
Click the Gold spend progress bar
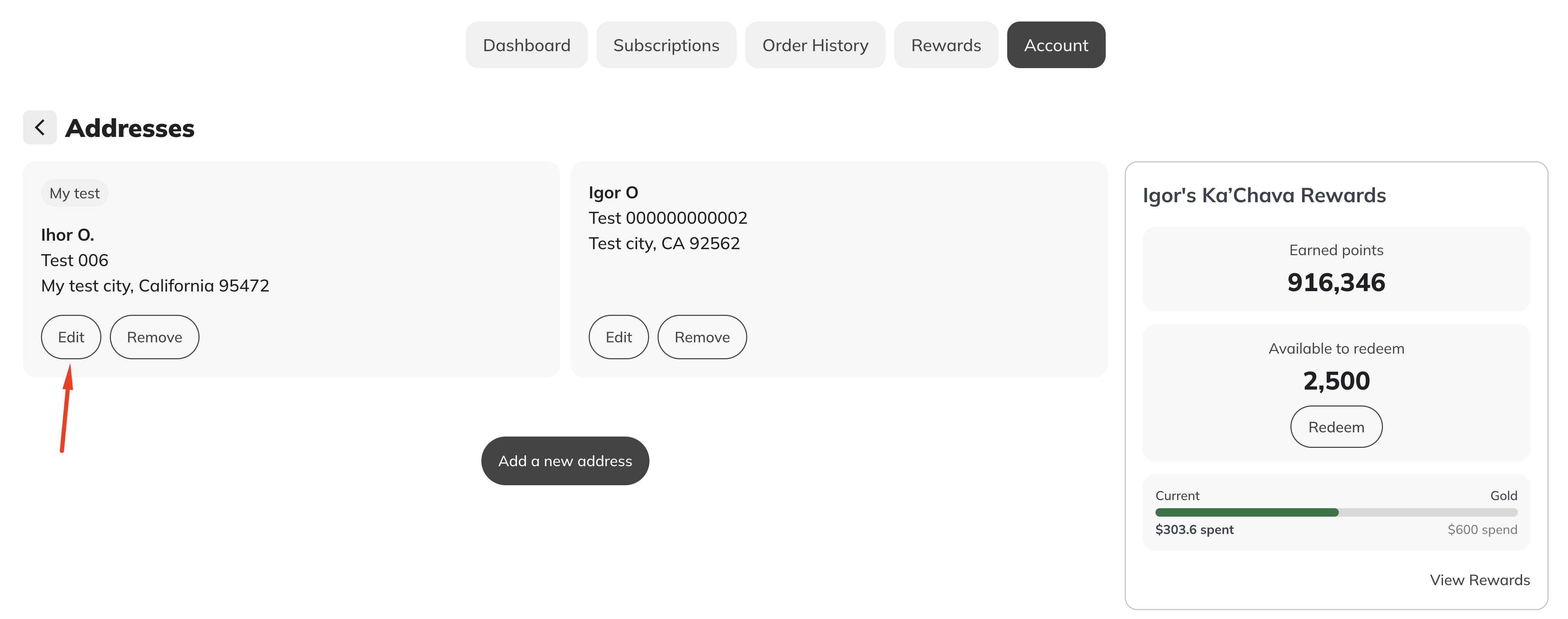coord(1336,512)
